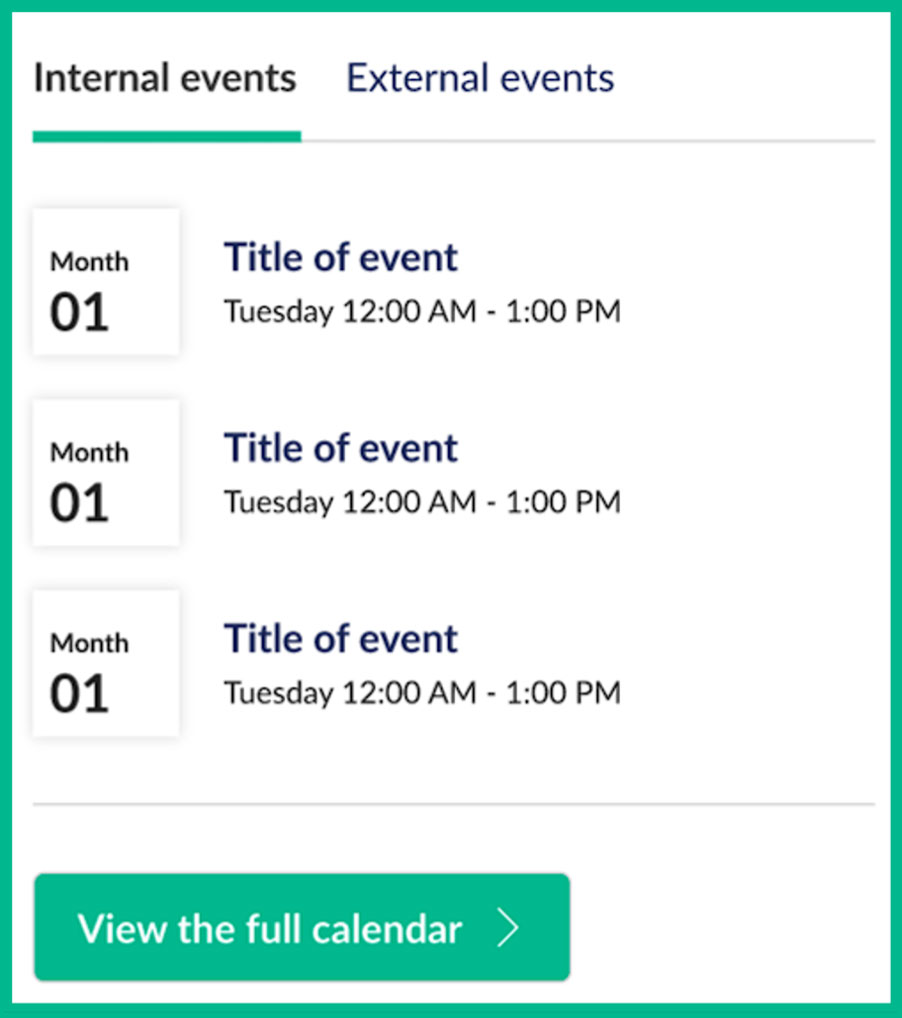902x1018 pixels.
Task: Open the third Title of event link
Action: (340, 639)
